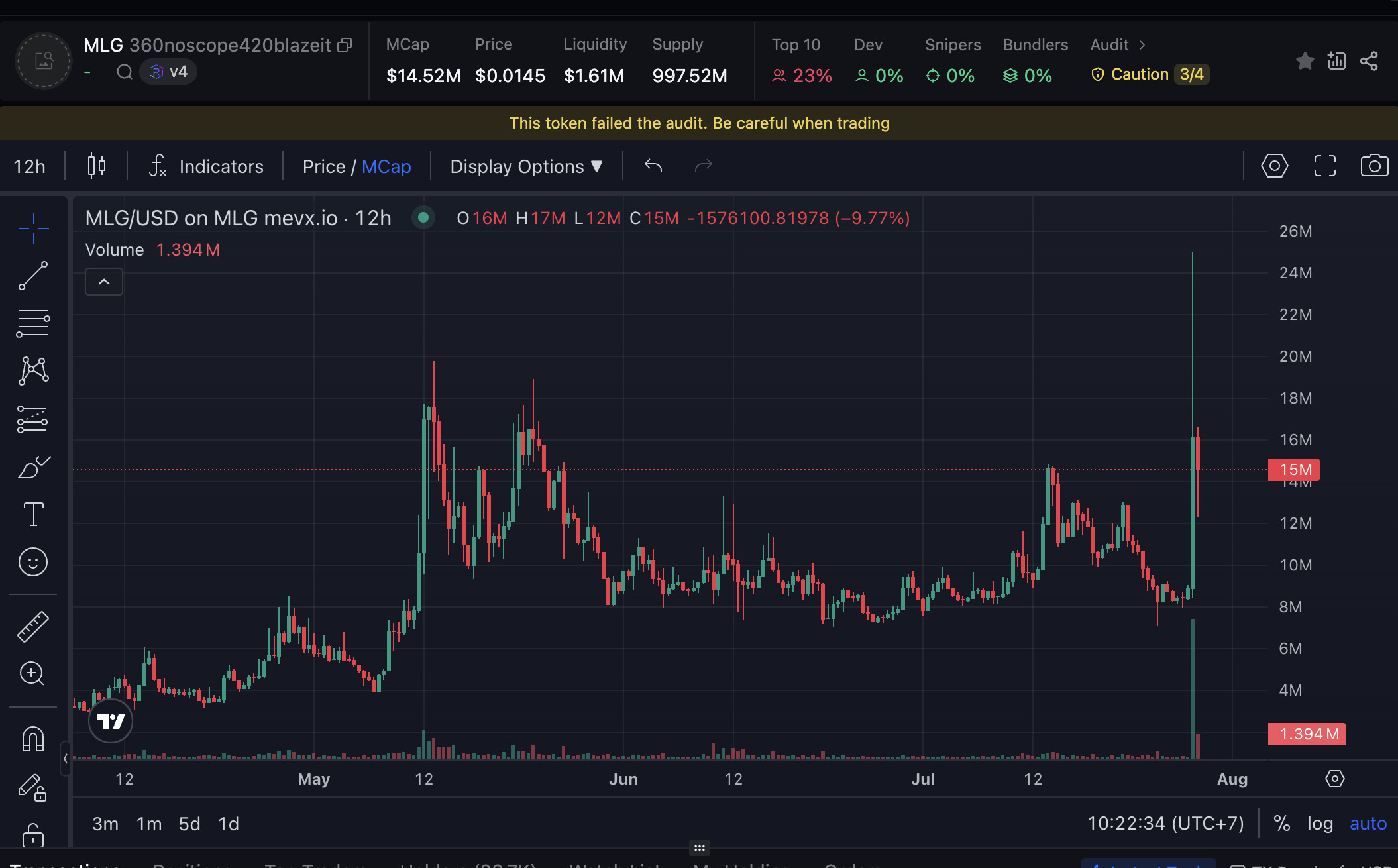The height and width of the screenshot is (868, 1398).
Task: Enter fullscreen chart mode
Action: coord(1324,166)
